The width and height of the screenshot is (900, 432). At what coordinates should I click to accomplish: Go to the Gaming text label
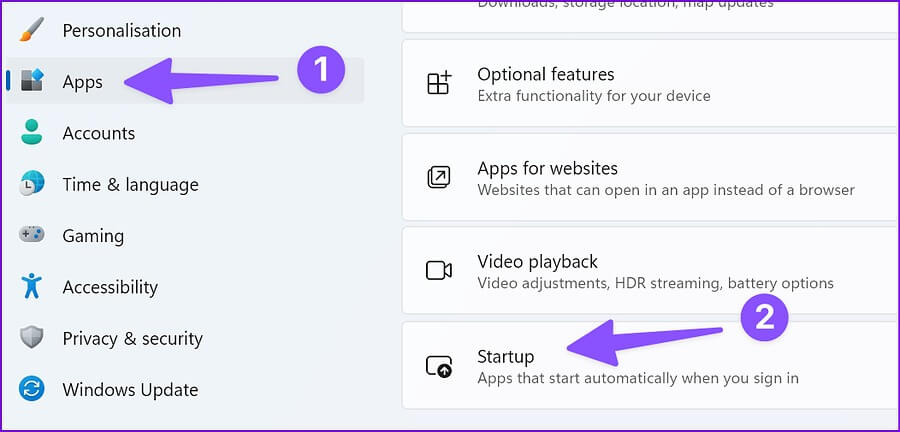coord(93,236)
